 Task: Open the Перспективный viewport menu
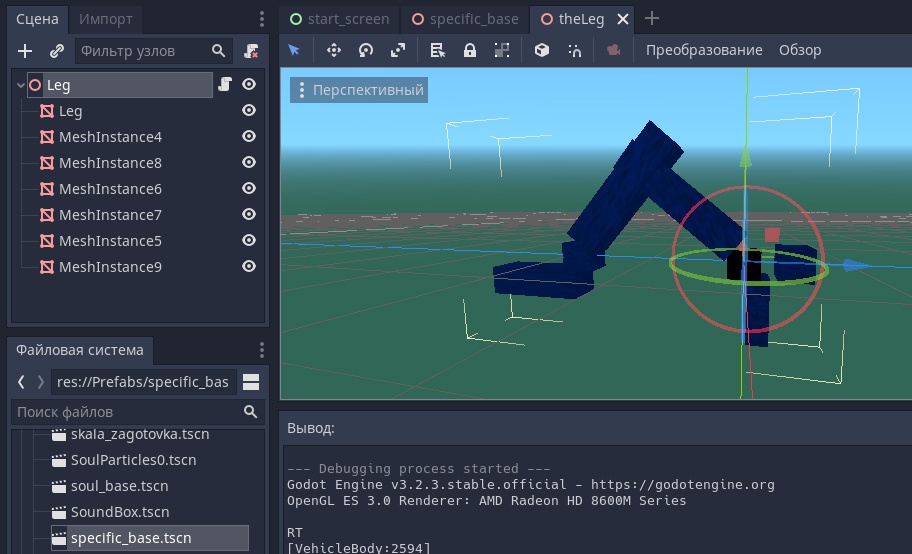[x=358, y=90]
